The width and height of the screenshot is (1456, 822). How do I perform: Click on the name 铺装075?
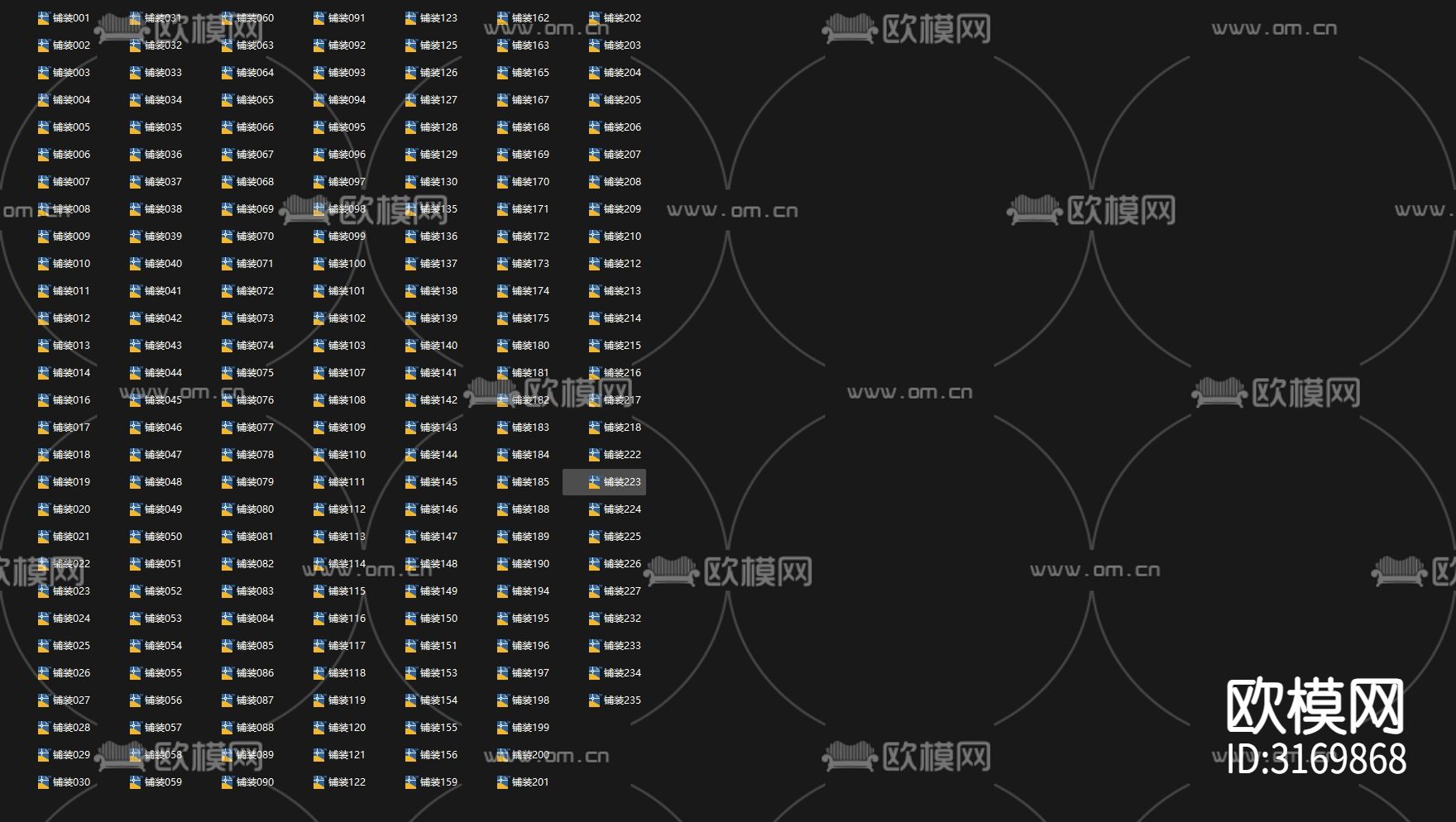pyautogui.click(x=256, y=373)
